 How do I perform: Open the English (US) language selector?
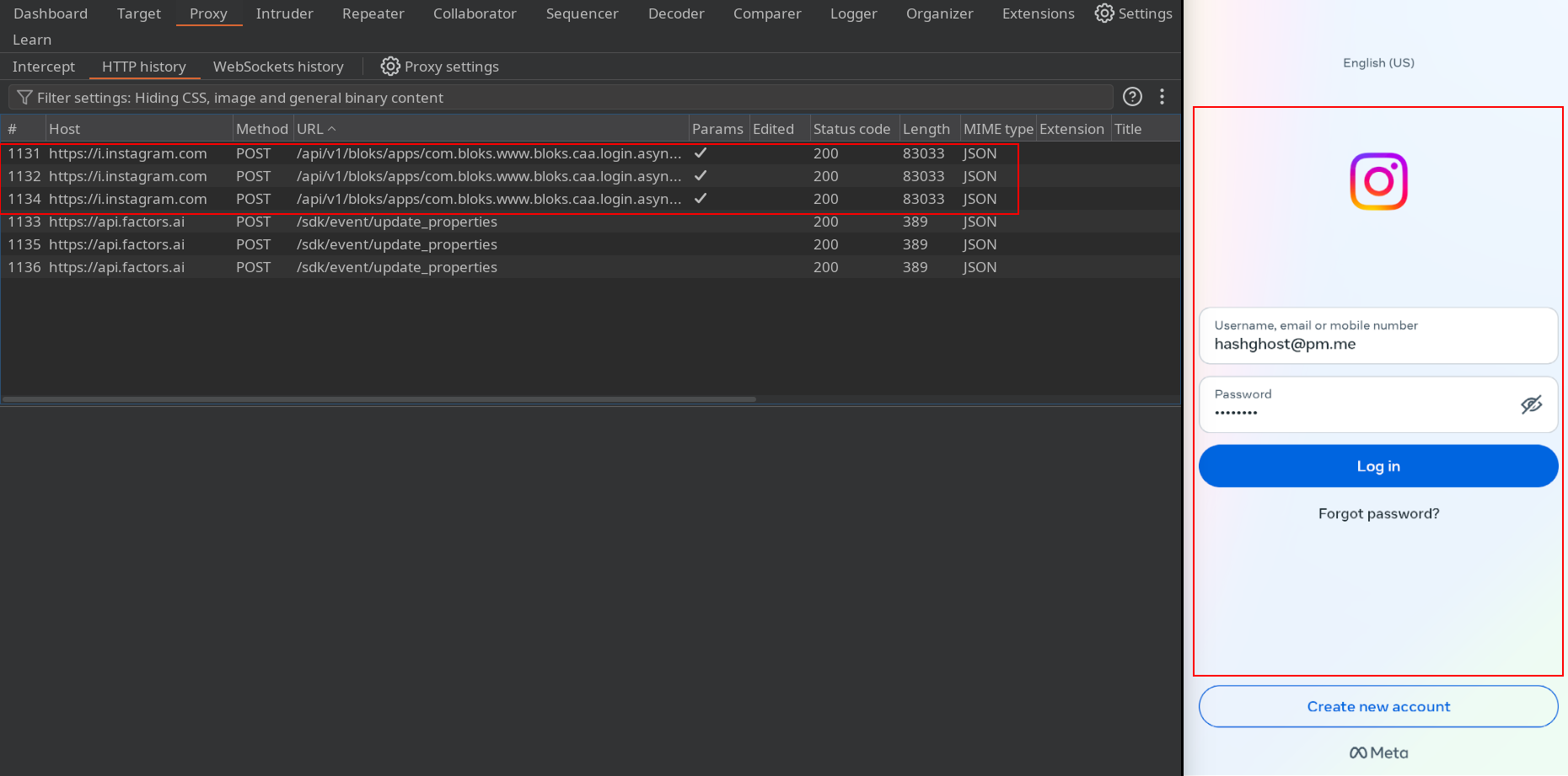pyautogui.click(x=1378, y=63)
